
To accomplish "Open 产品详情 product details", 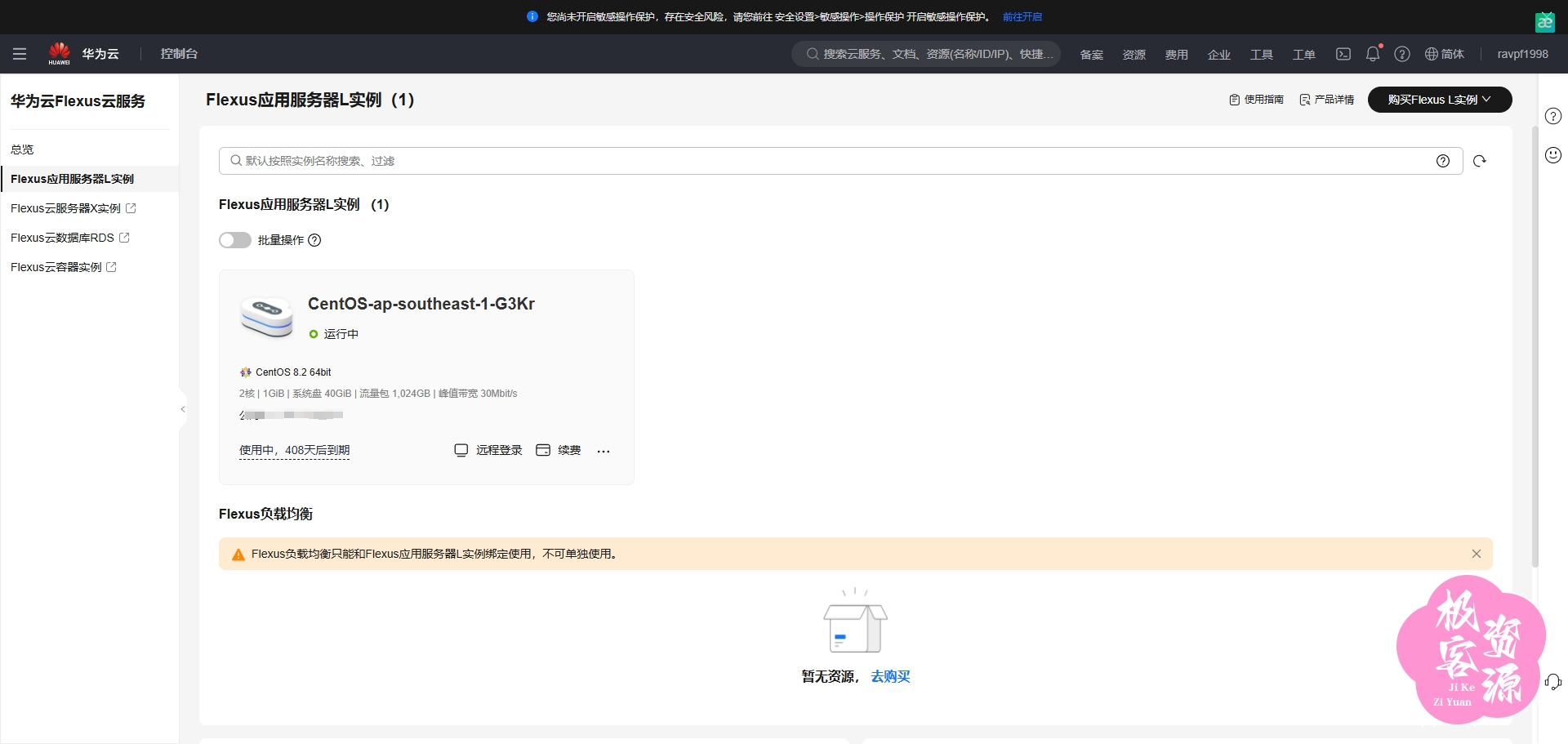I will (x=1326, y=100).
